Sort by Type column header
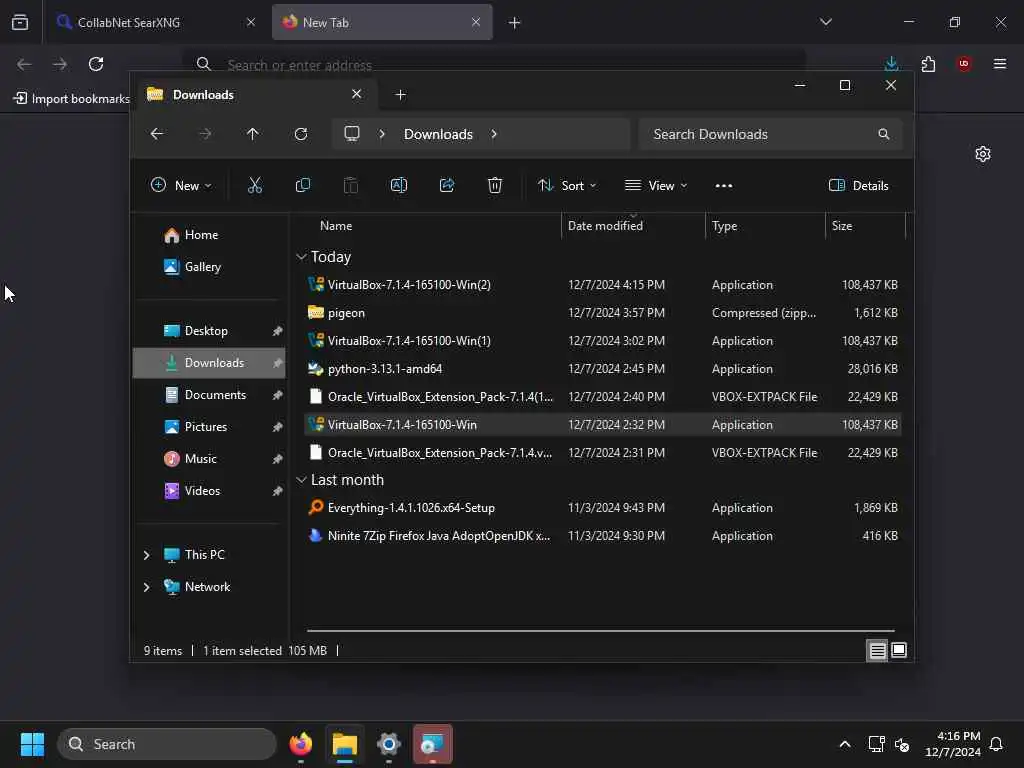 [765, 226]
